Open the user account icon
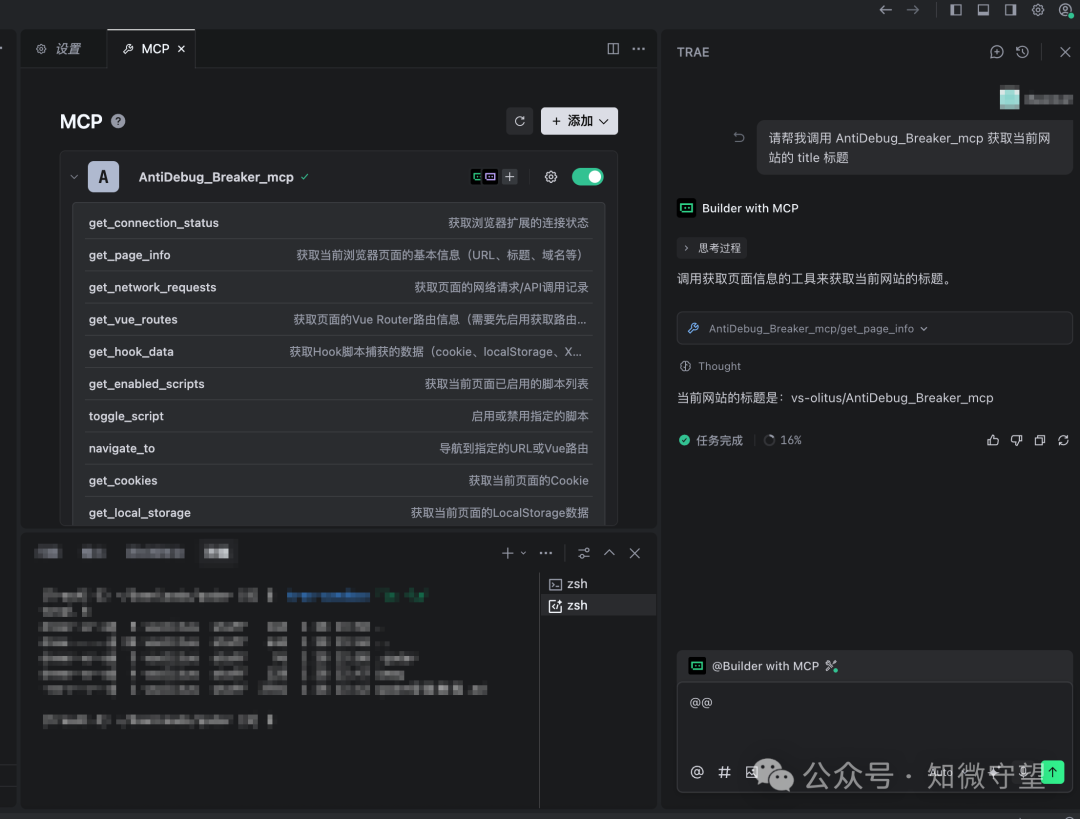Viewport: 1080px width, 819px height. (1066, 10)
